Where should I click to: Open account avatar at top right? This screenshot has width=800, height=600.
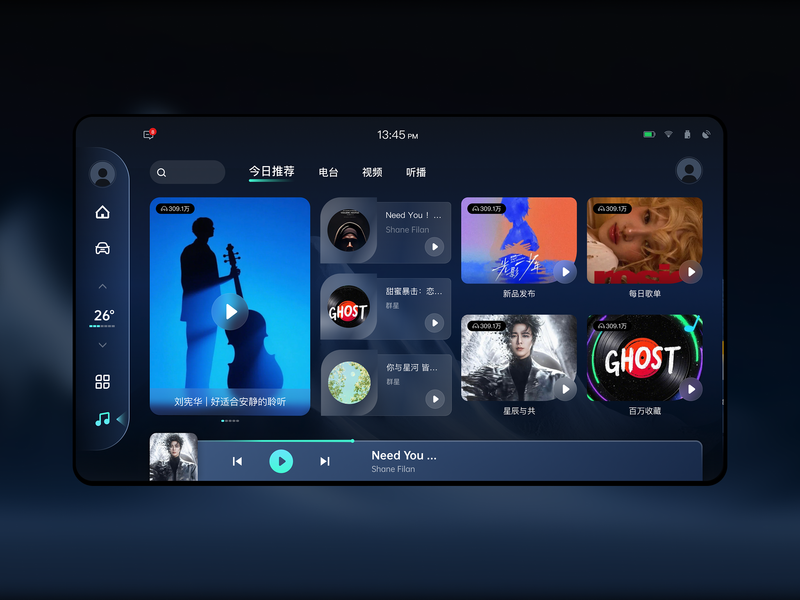(689, 170)
